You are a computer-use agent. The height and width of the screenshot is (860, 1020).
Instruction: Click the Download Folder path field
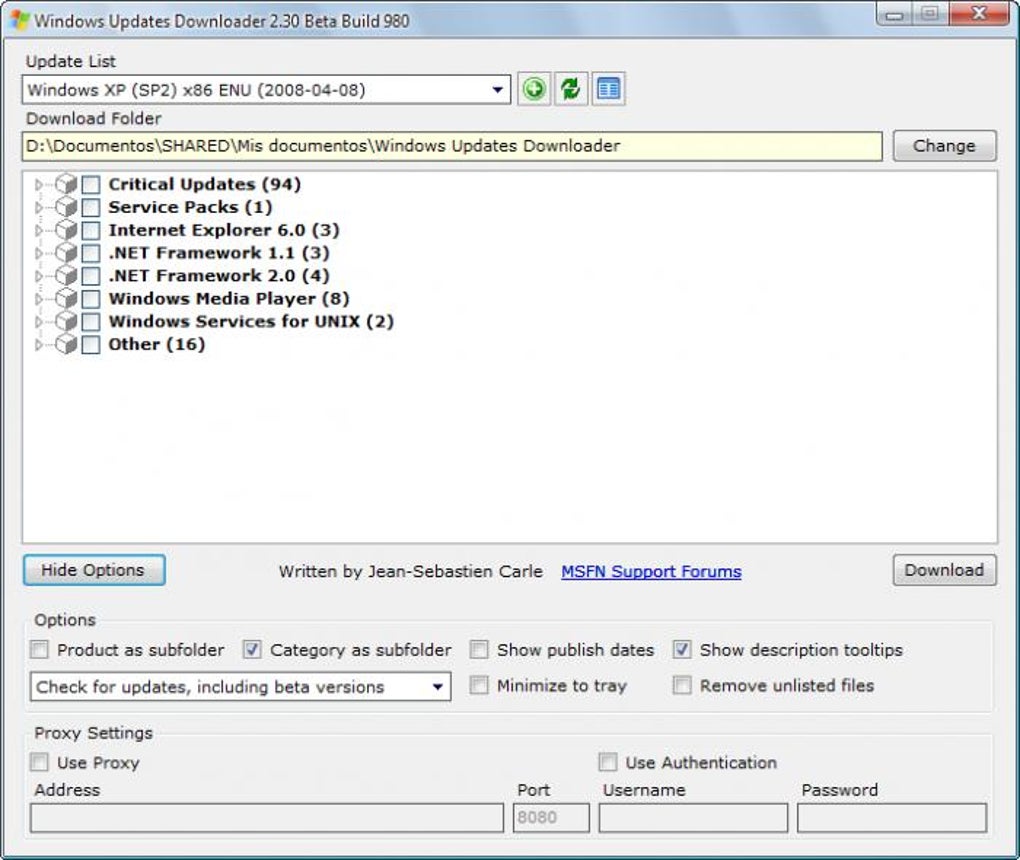(452, 146)
